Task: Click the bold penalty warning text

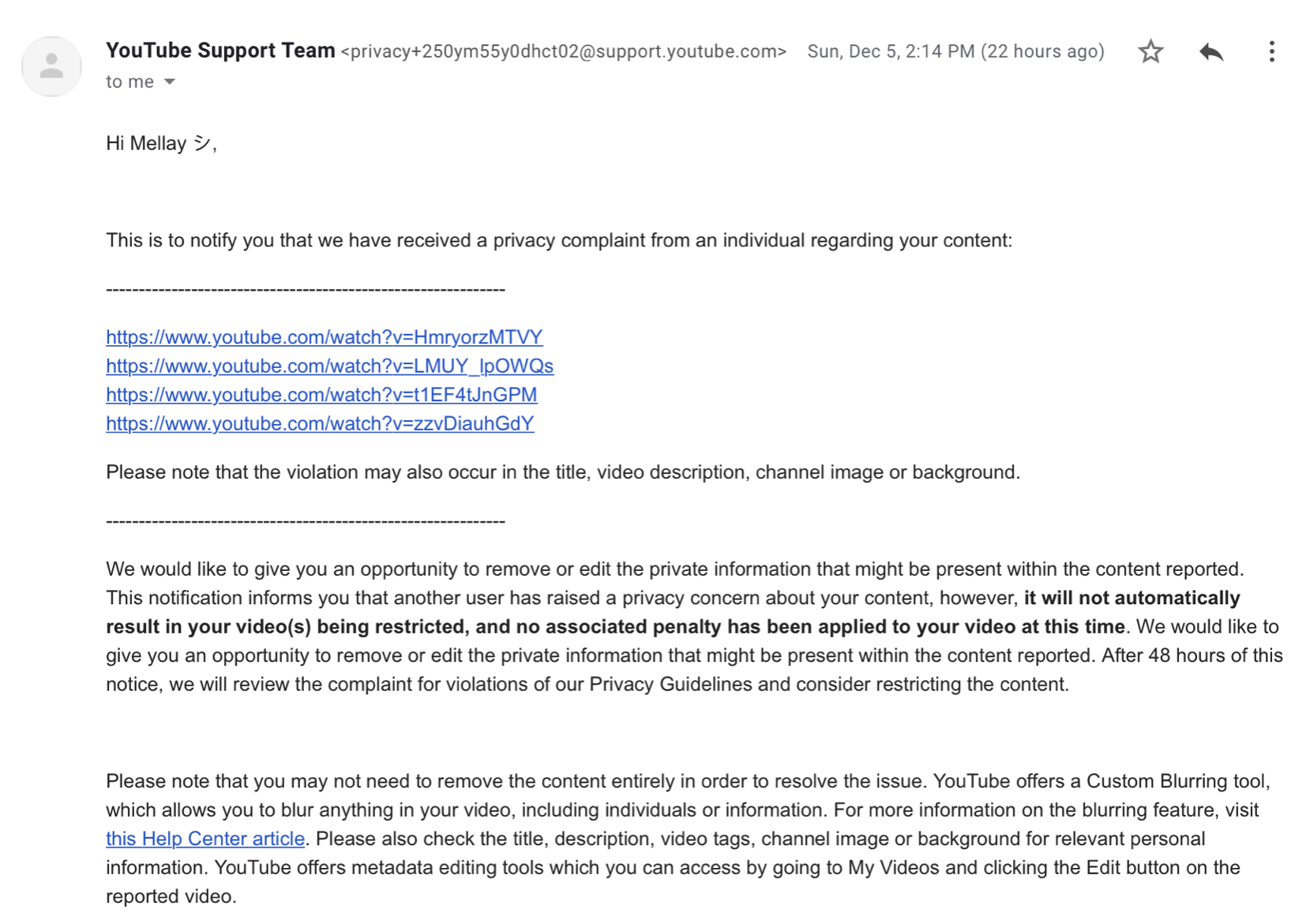Action: click(673, 612)
